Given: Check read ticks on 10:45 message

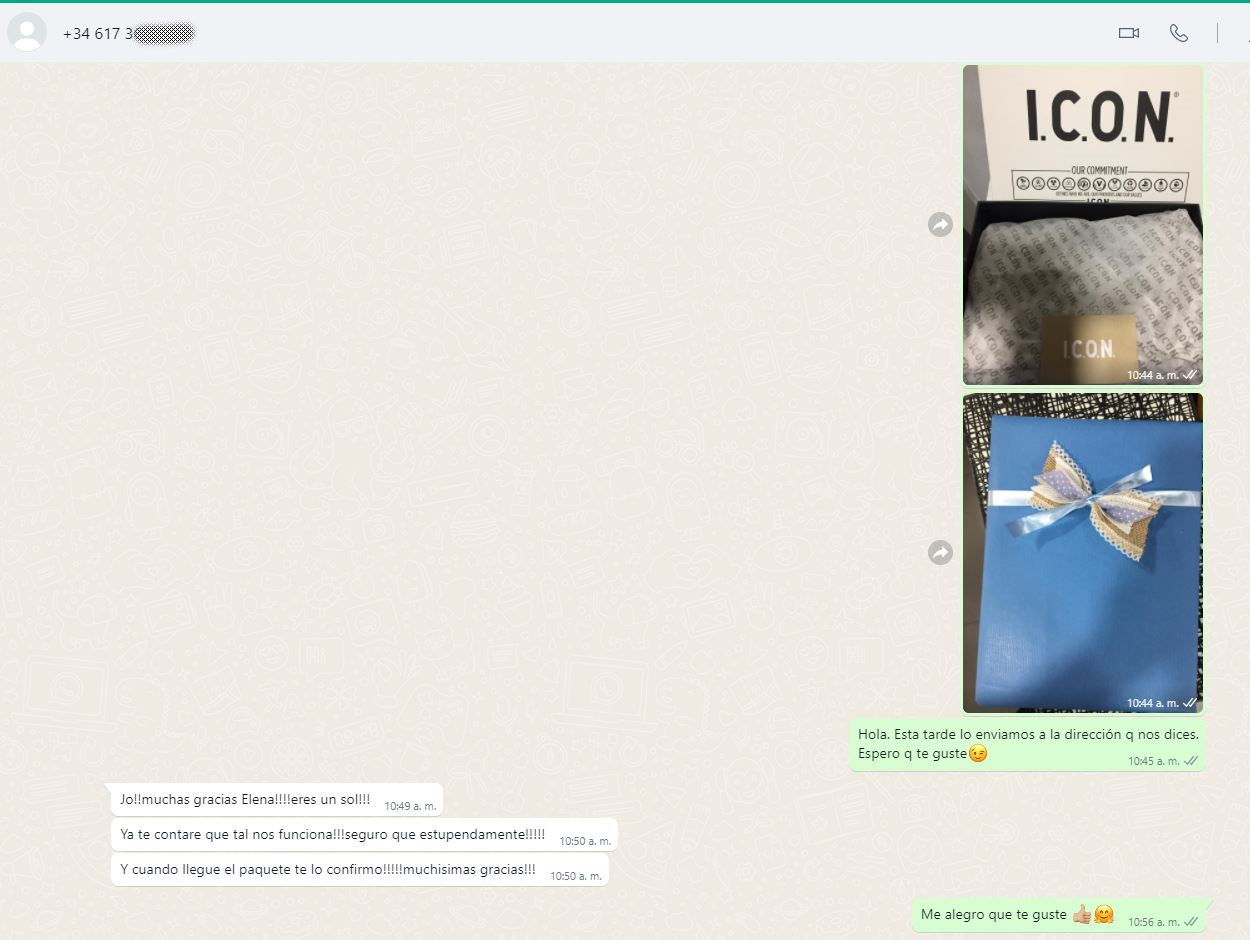Looking at the screenshot, I should coord(1191,761).
